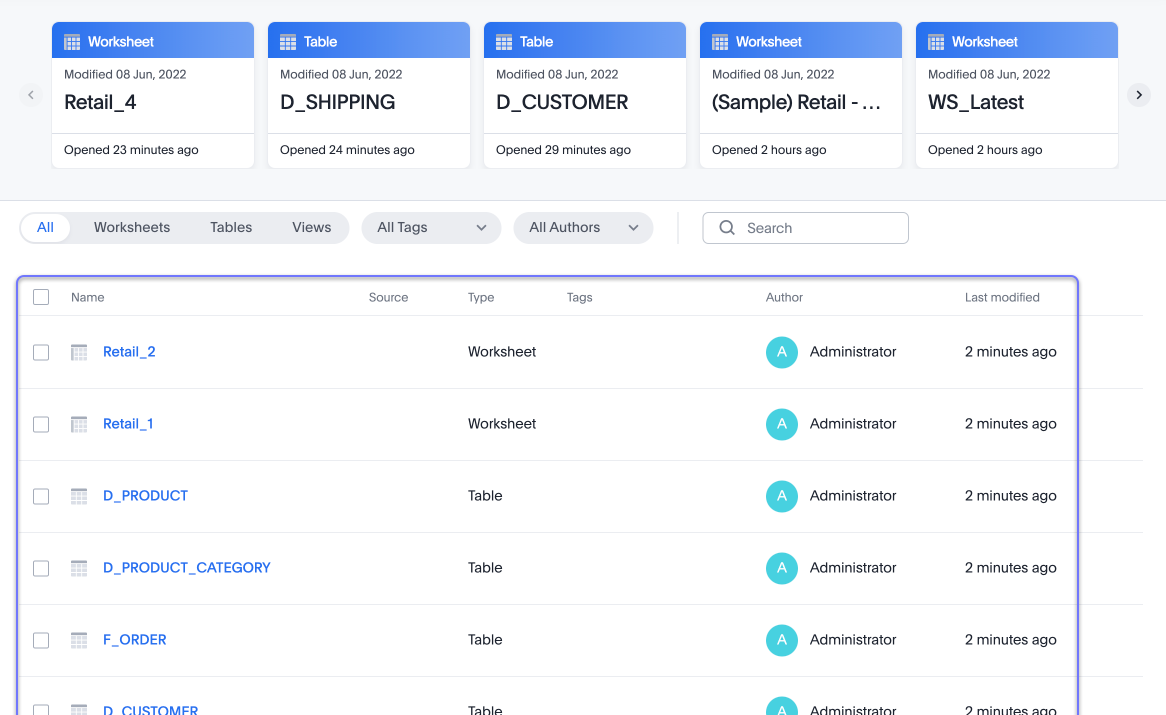Click the Administrator avatar on the F_ORDER row

pos(782,640)
